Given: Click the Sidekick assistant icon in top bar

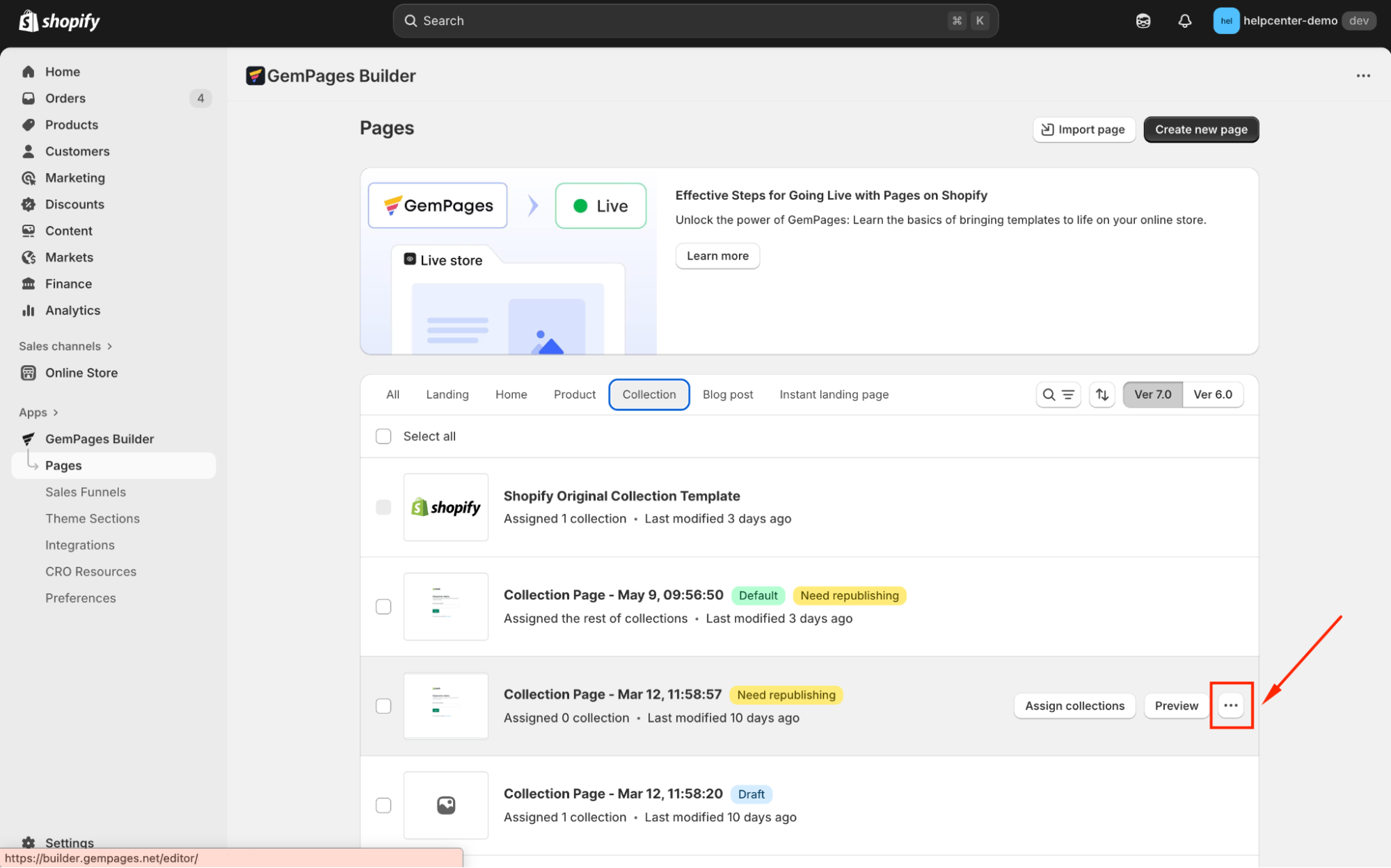Looking at the screenshot, I should pyautogui.click(x=1143, y=21).
